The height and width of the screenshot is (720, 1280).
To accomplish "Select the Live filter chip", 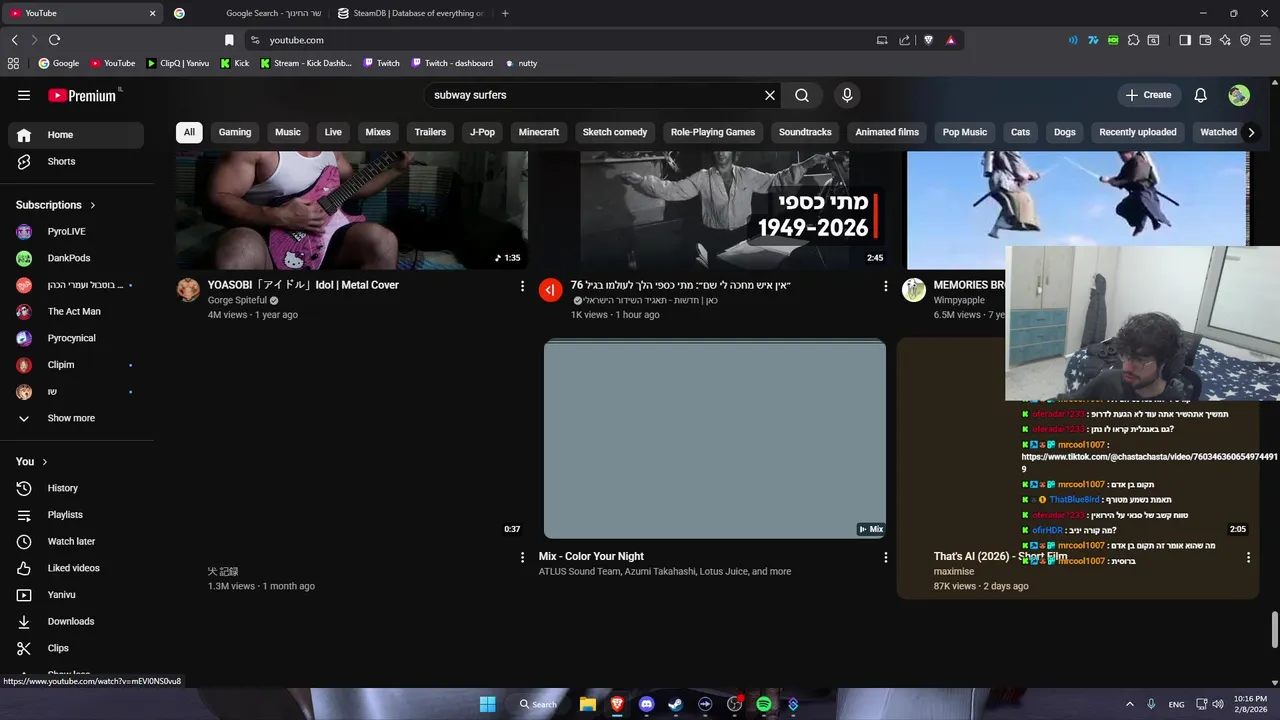I will 333,132.
